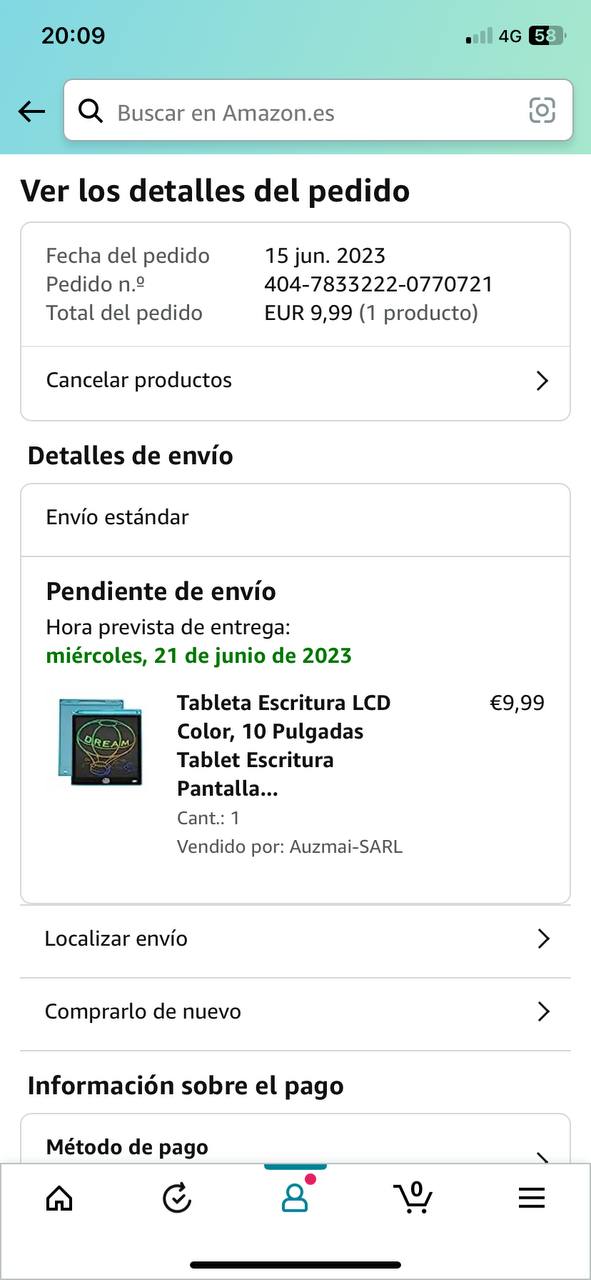
Task: Open the Buy Again refresh icon
Action: tap(177, 1197)
